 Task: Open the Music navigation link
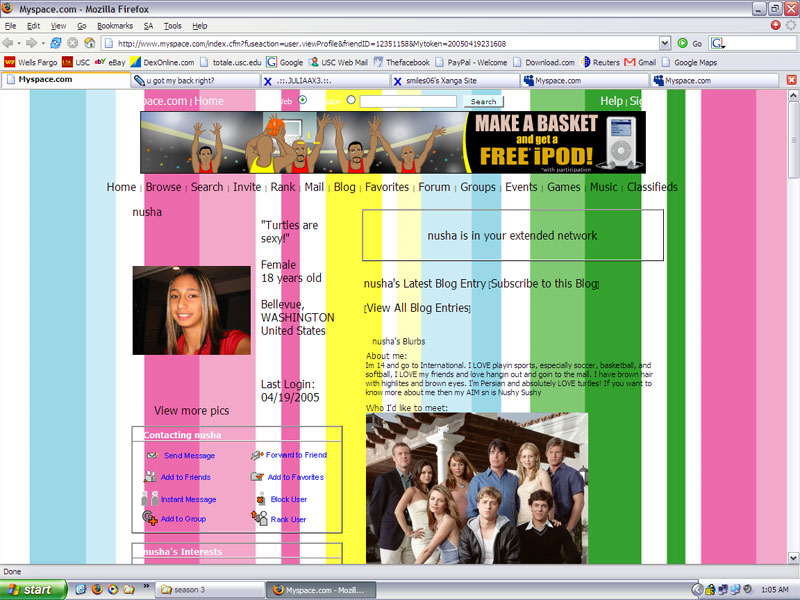[x=604, y=187]
